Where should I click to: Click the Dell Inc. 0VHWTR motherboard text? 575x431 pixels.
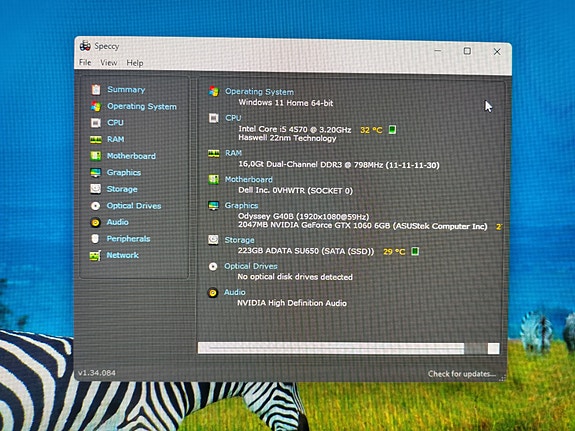[296, 191]
